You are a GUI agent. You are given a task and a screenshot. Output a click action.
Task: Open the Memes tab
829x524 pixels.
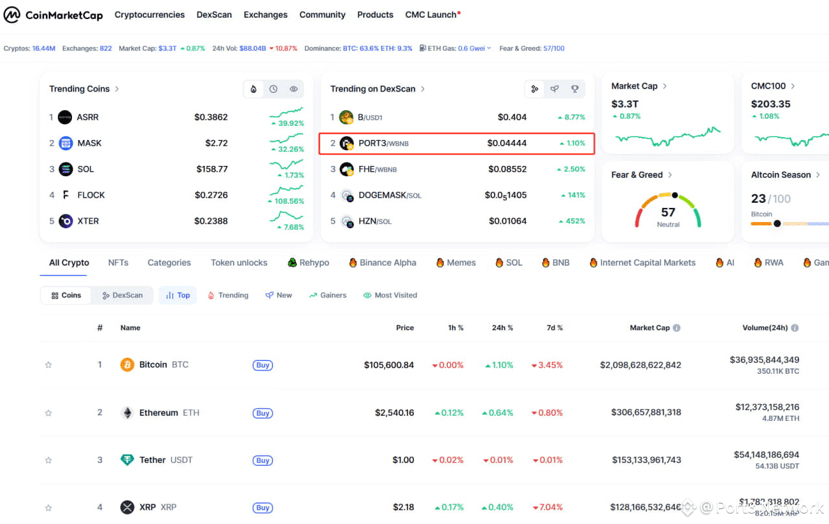(x=456, y=263)
